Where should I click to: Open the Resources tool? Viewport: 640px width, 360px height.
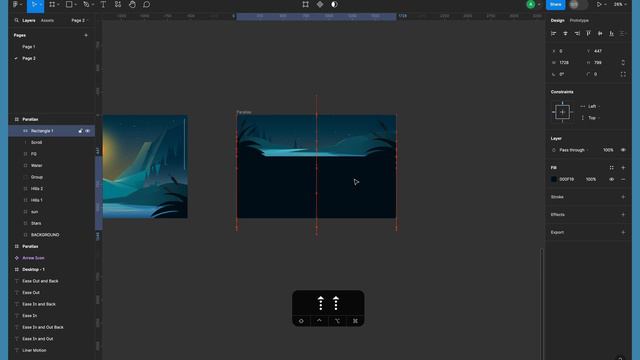point(118,4)
